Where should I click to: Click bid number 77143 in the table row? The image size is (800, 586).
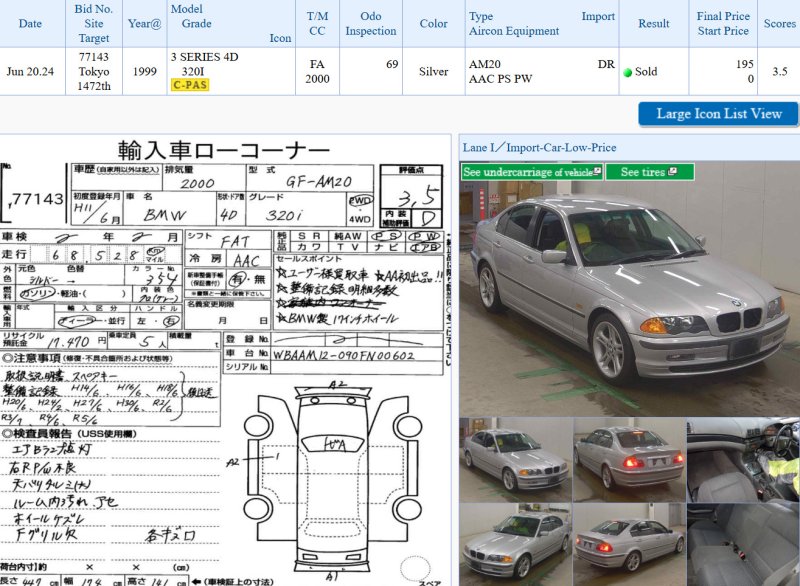94,57
